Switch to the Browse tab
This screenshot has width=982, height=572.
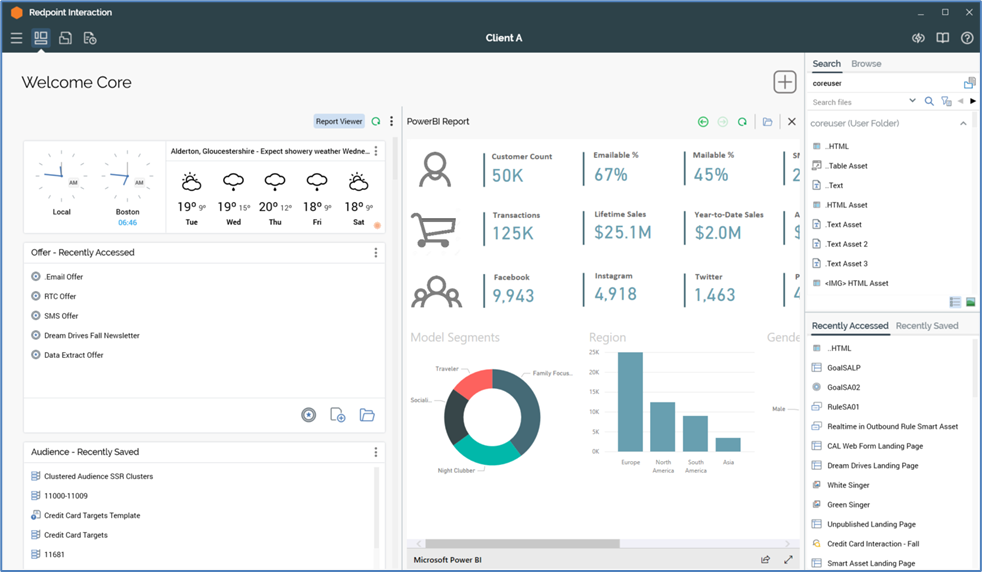click(x=866, y=64)
